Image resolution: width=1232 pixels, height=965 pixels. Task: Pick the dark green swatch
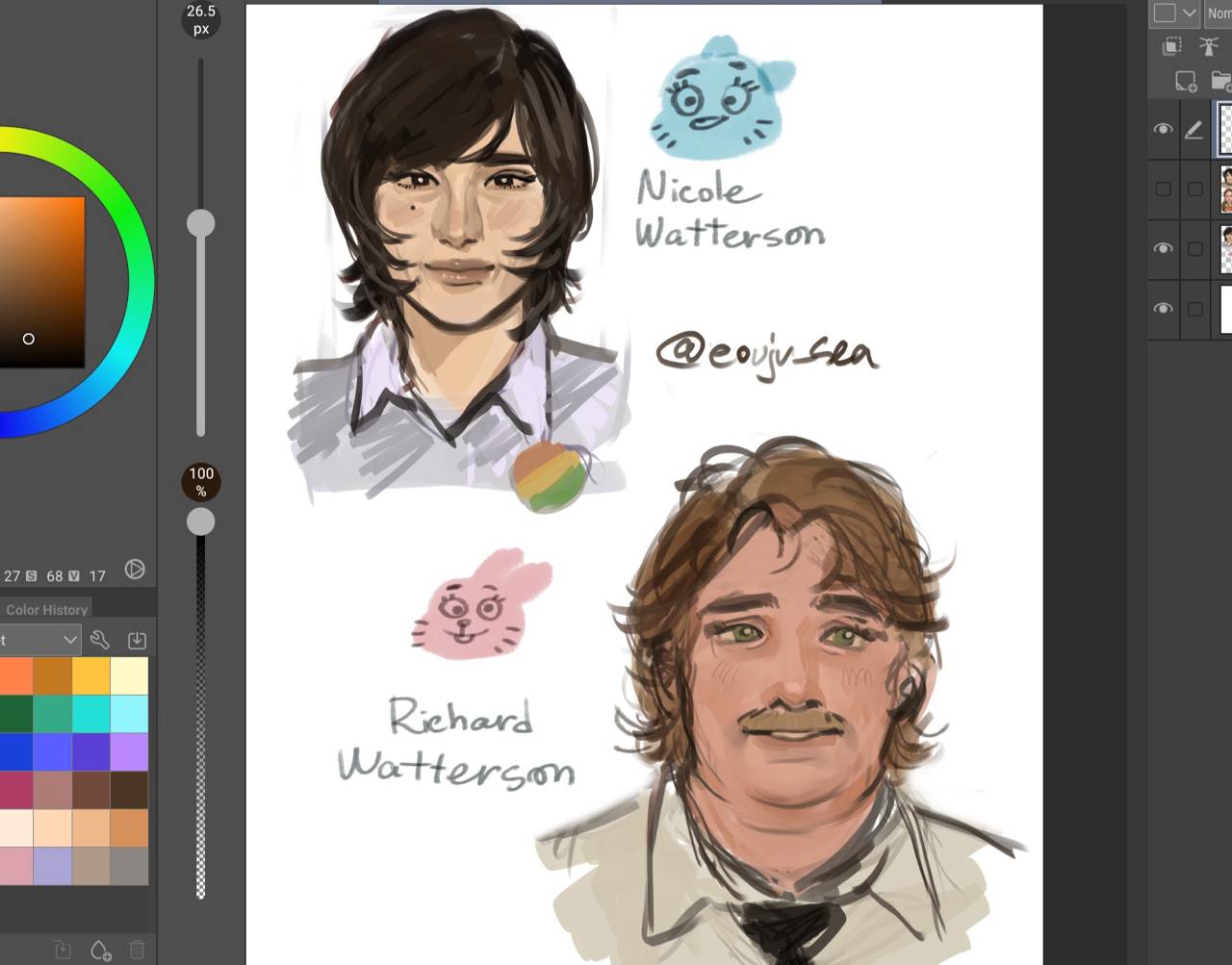pos(16,714)
